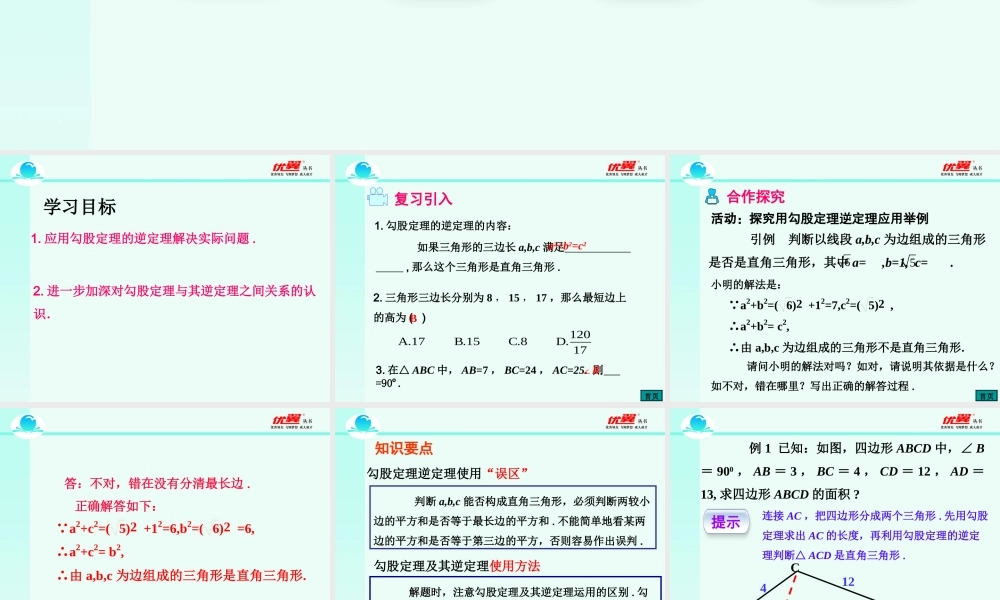Viewport: 1000px width, 600px height.
Task: Expand the blank answer line after 满足 b²=c²
Action: [x=600, y=250]
